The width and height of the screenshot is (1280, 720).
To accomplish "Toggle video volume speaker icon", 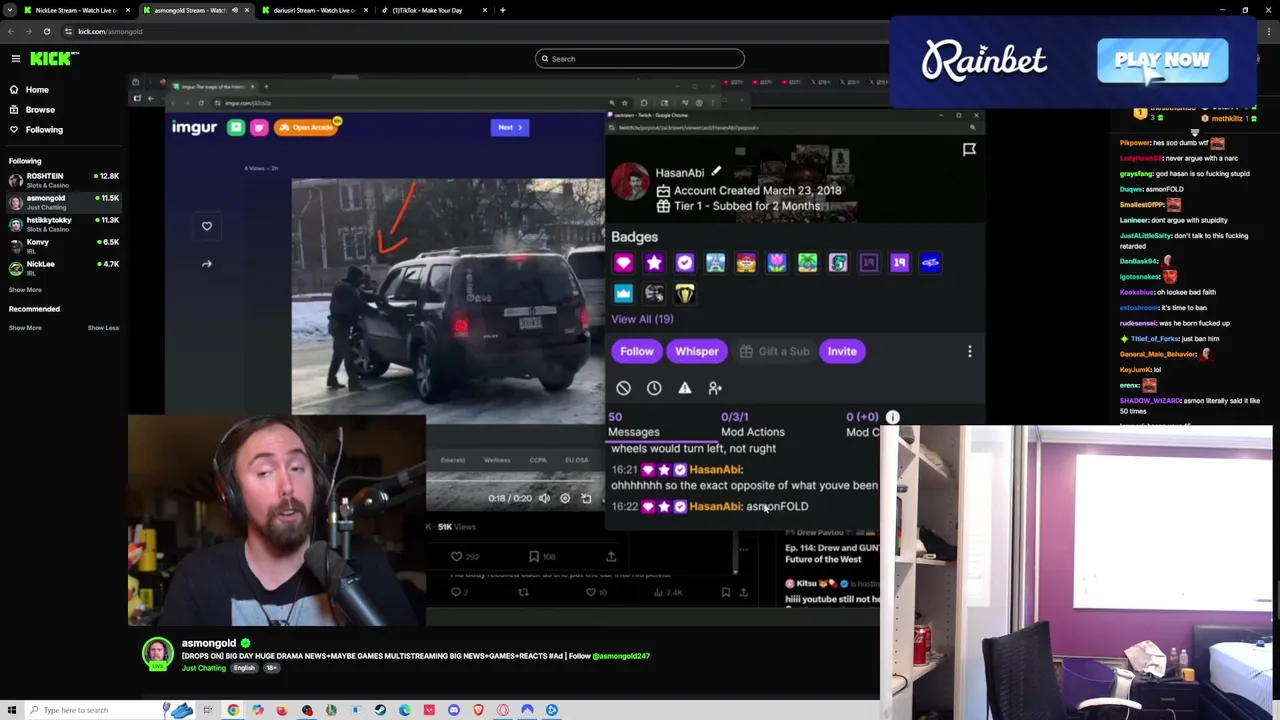I will 544,498.
